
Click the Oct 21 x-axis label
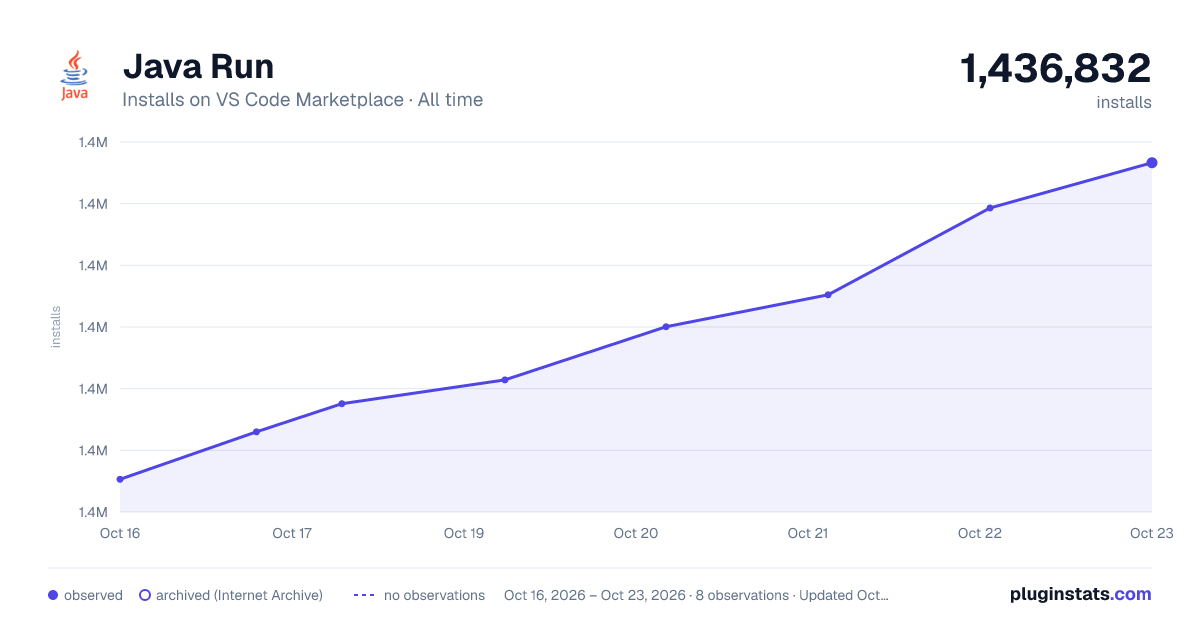tap(808, 533)
